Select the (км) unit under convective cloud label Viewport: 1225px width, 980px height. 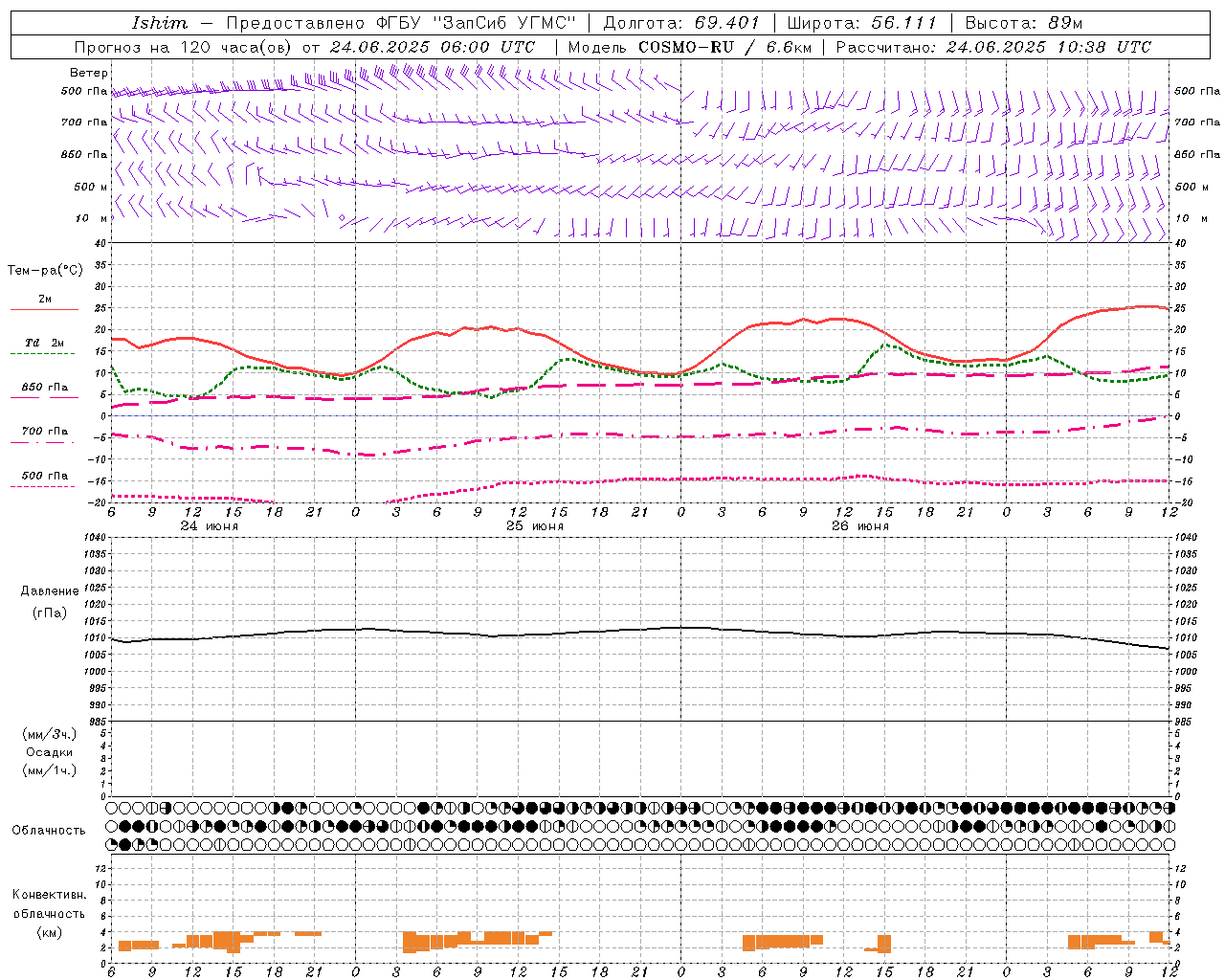(x=50, y=932)
